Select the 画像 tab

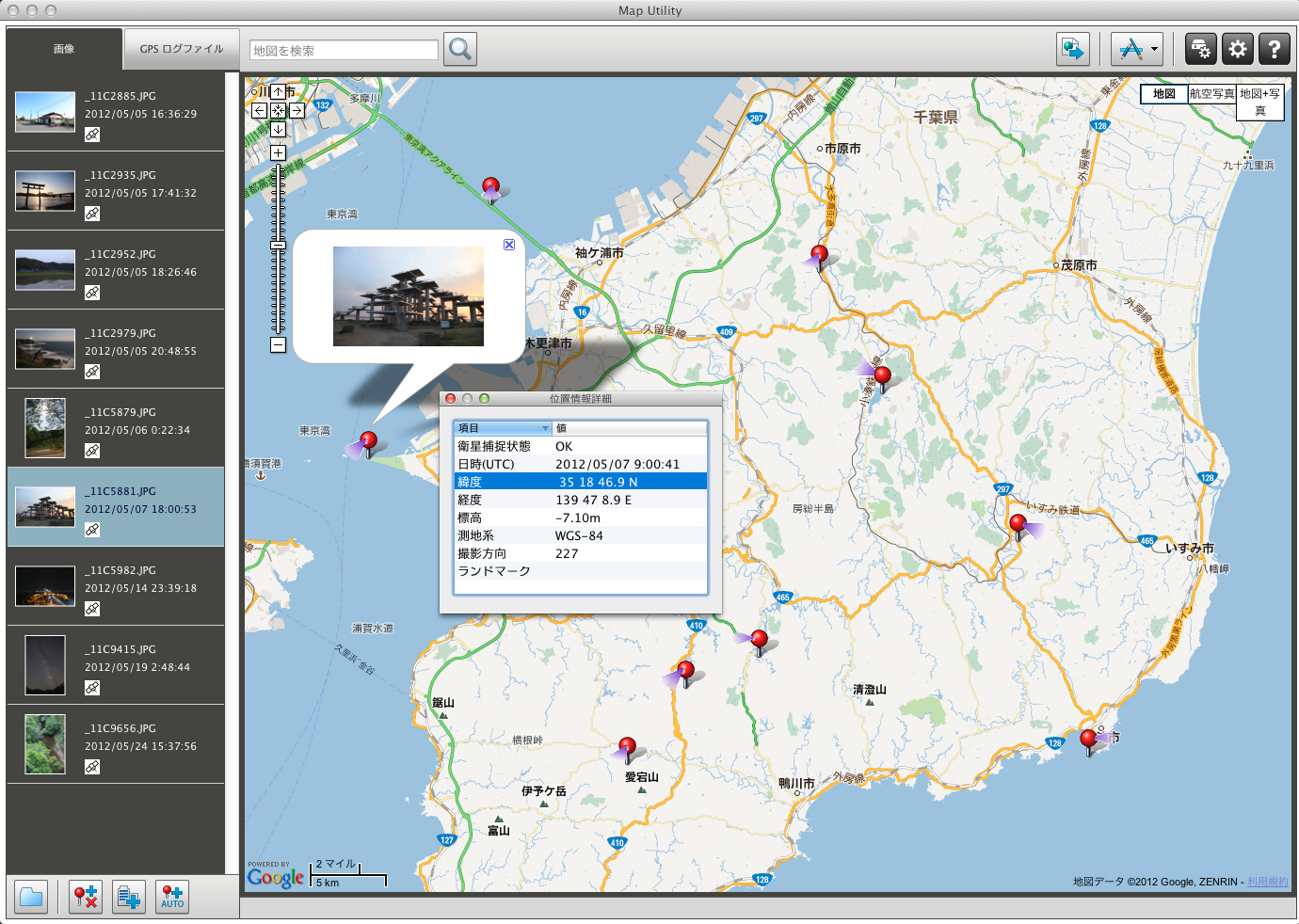tap(64, 48)
